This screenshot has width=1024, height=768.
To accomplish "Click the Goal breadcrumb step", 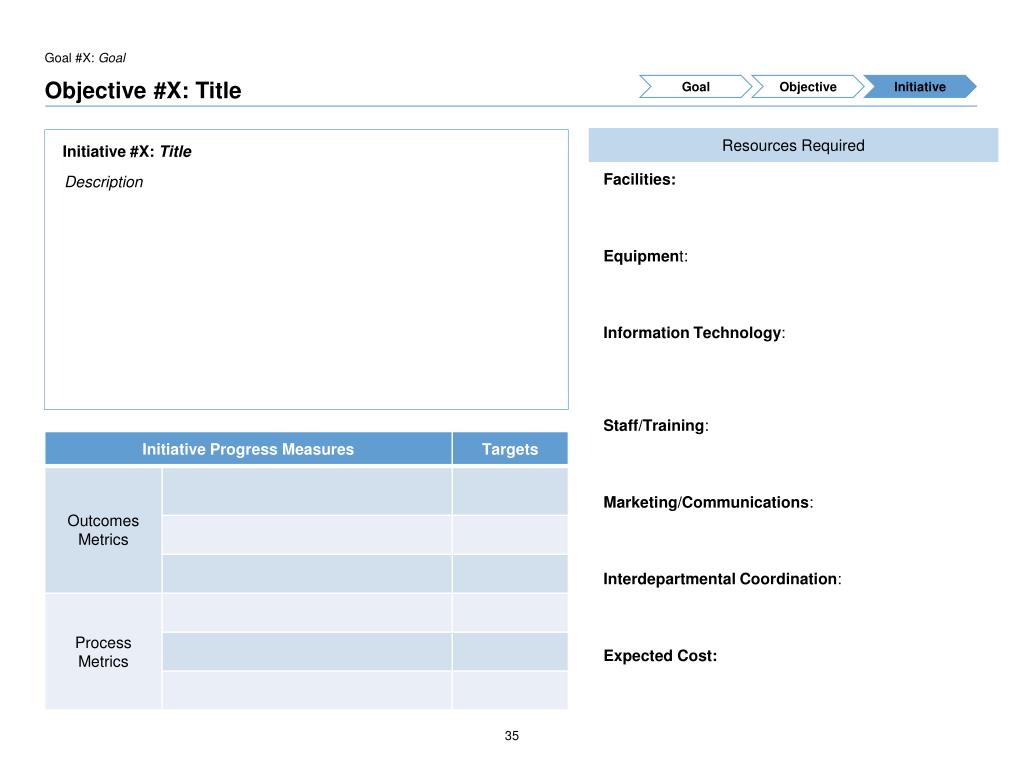I will coord(695,87).
